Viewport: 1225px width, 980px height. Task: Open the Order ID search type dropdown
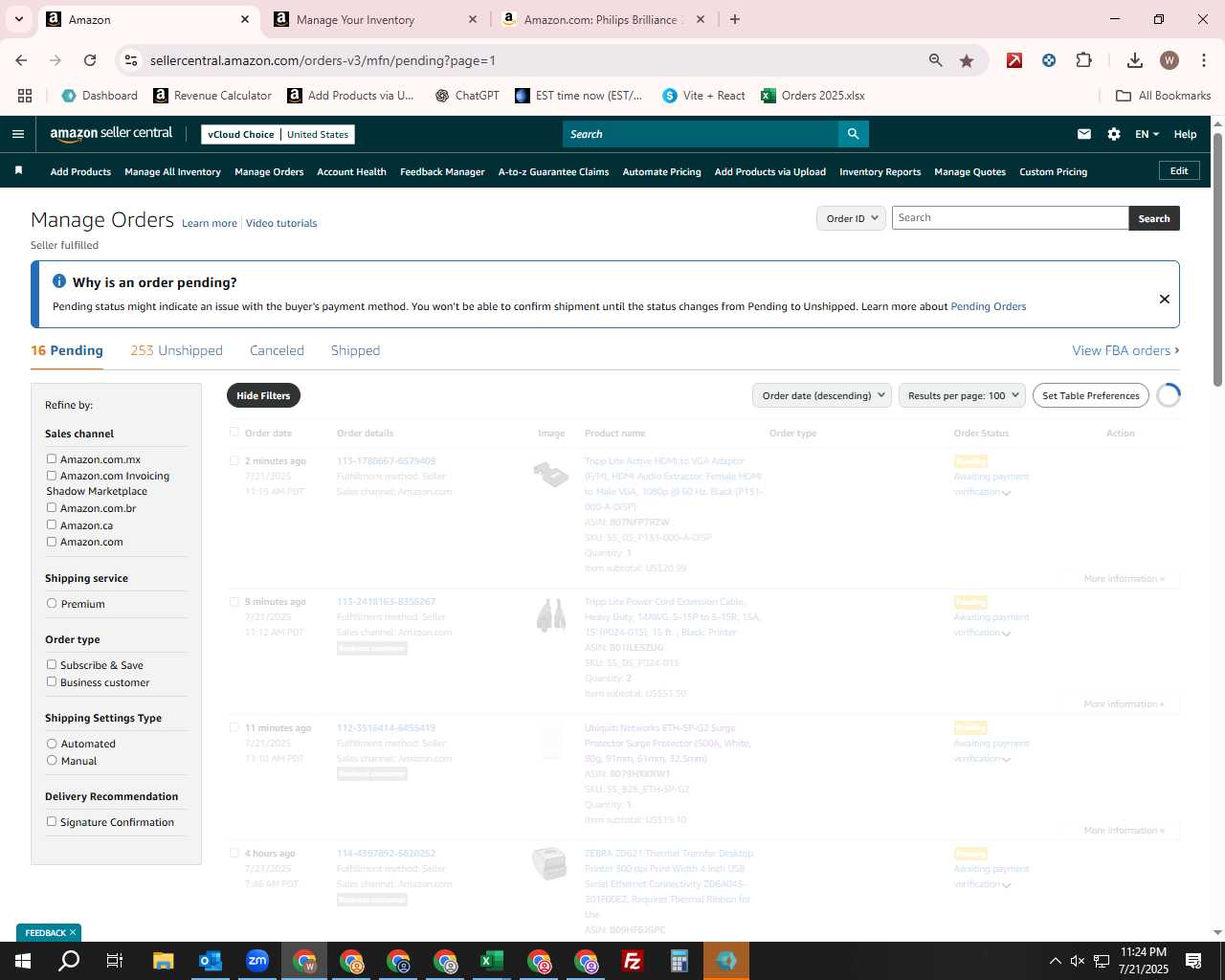pyautogui.click(x=851, y=218)
